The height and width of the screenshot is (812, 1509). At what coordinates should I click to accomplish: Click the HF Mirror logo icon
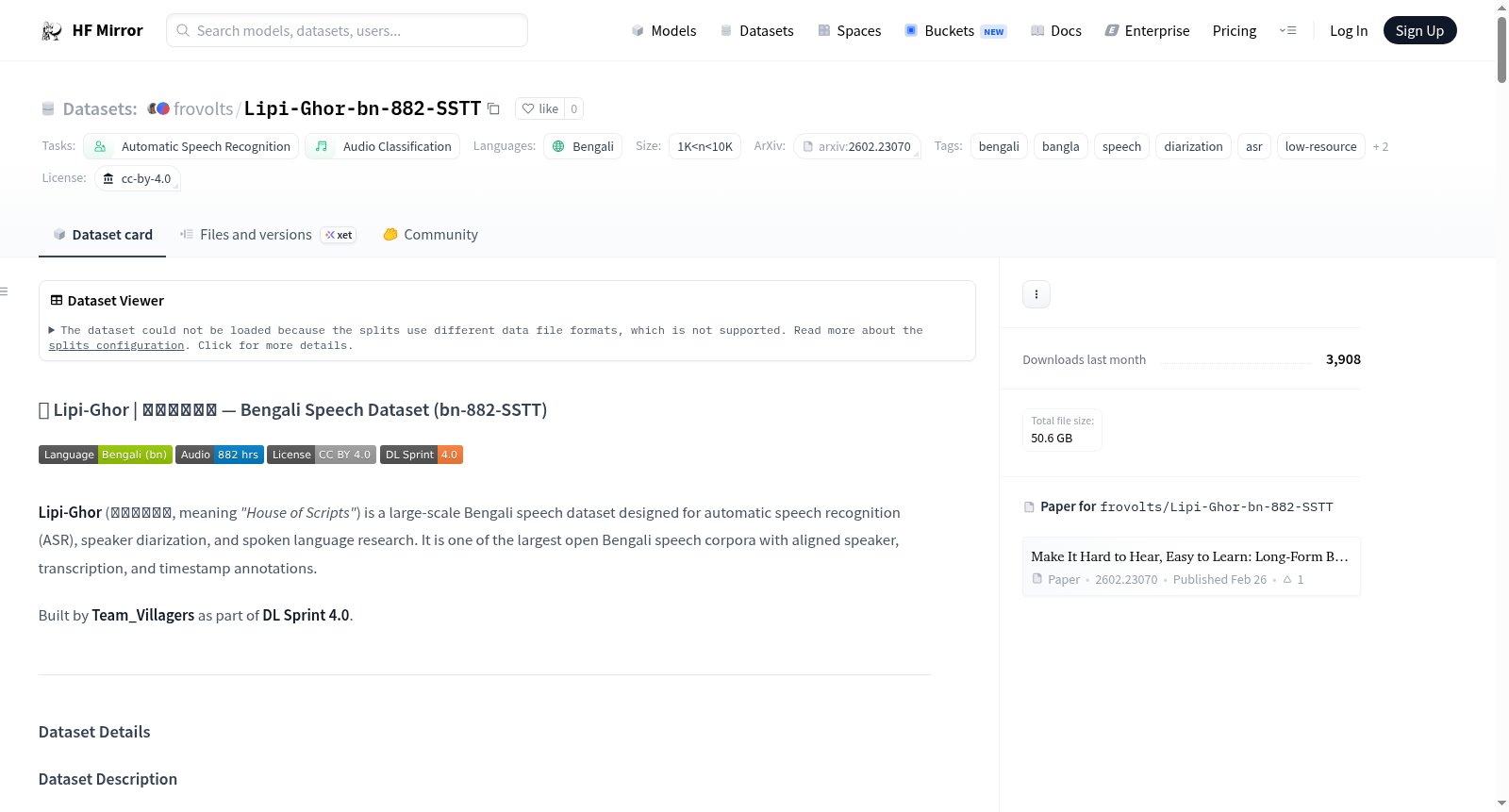[x=52, y=31]
